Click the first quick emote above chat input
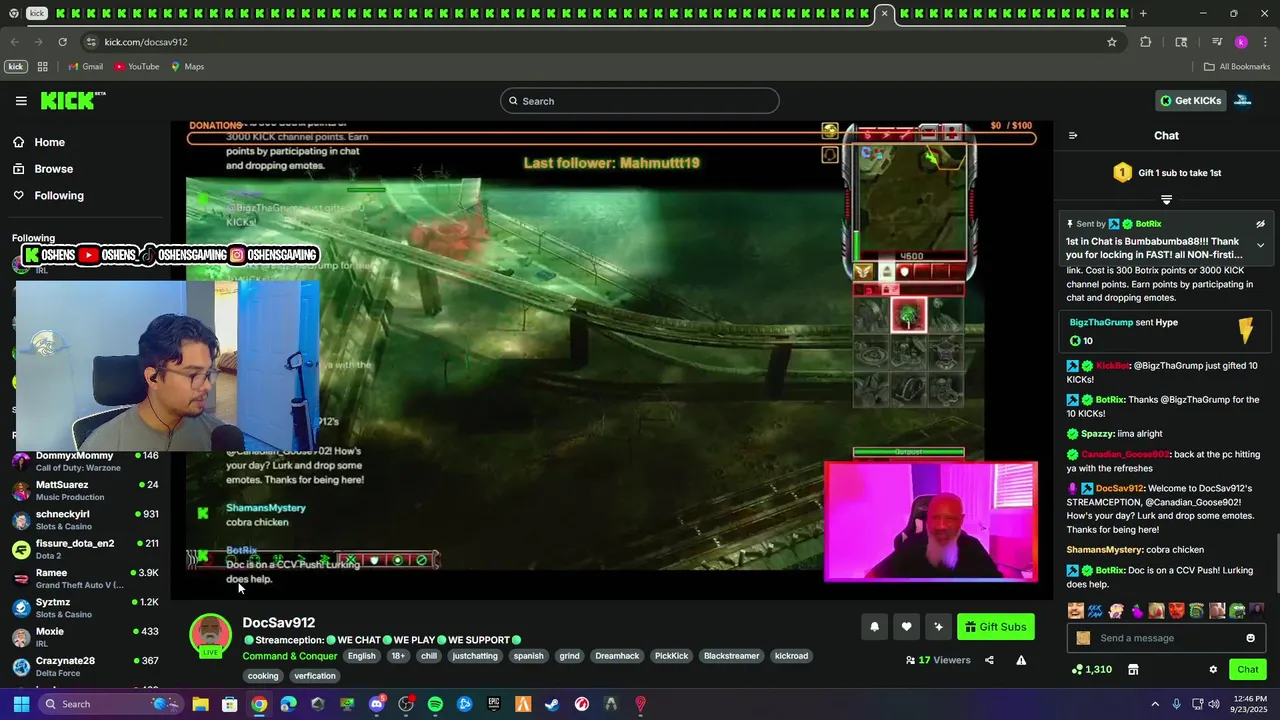 pos(1075,610)
